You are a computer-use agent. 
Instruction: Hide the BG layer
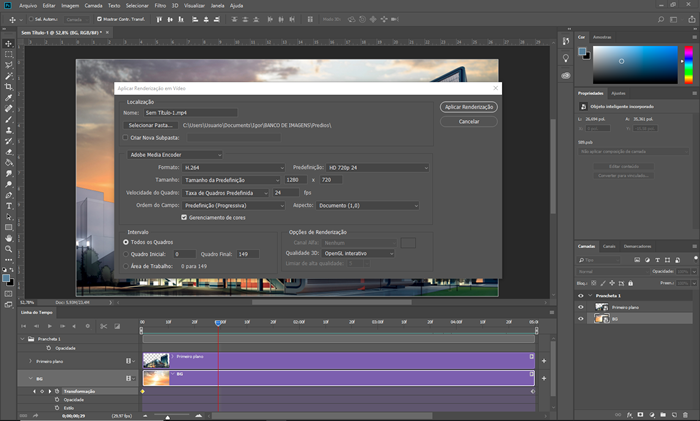[580, 319]
